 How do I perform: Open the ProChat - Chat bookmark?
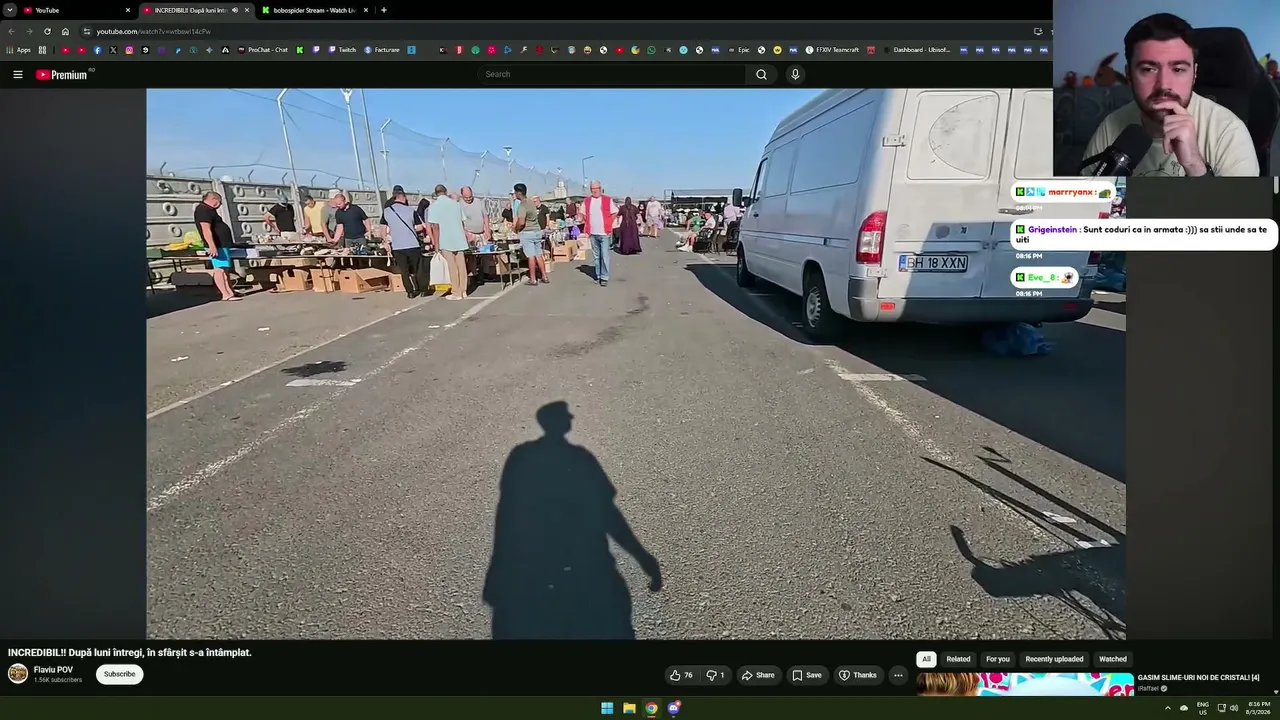pos(262,50)
